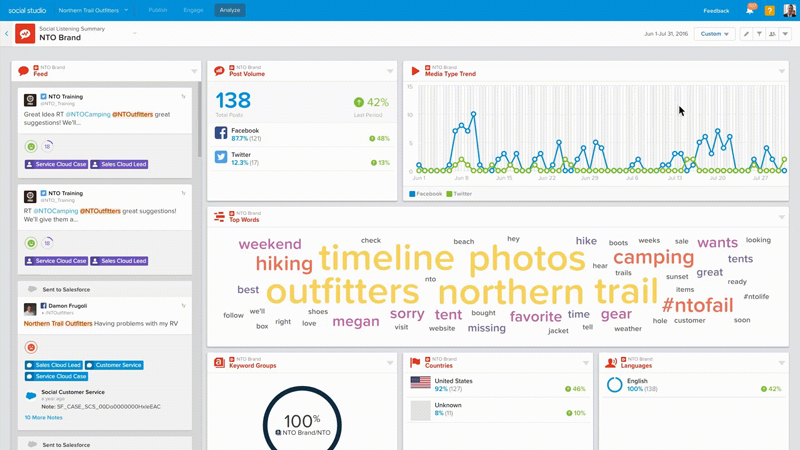Open the orange help question mark
800x450 pixels.
pos(769,11)
